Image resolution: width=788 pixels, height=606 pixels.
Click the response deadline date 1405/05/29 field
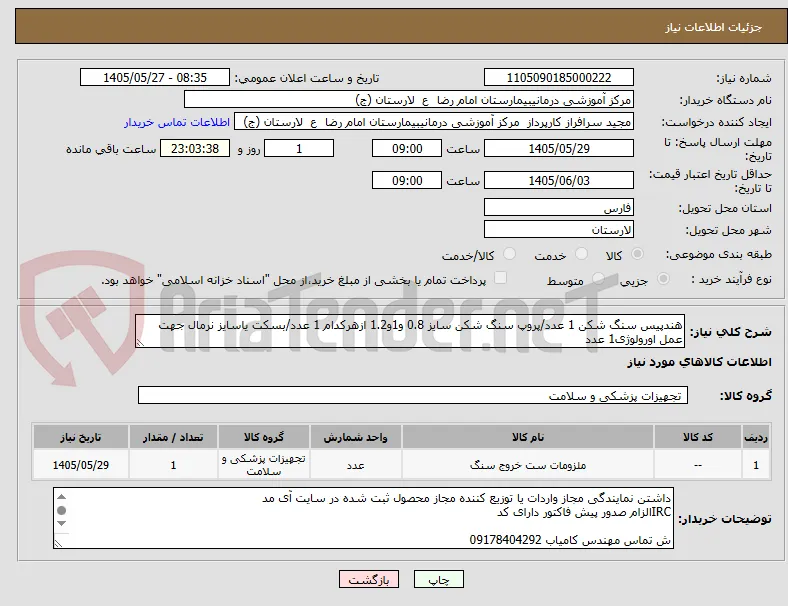(x=558, y=149)
